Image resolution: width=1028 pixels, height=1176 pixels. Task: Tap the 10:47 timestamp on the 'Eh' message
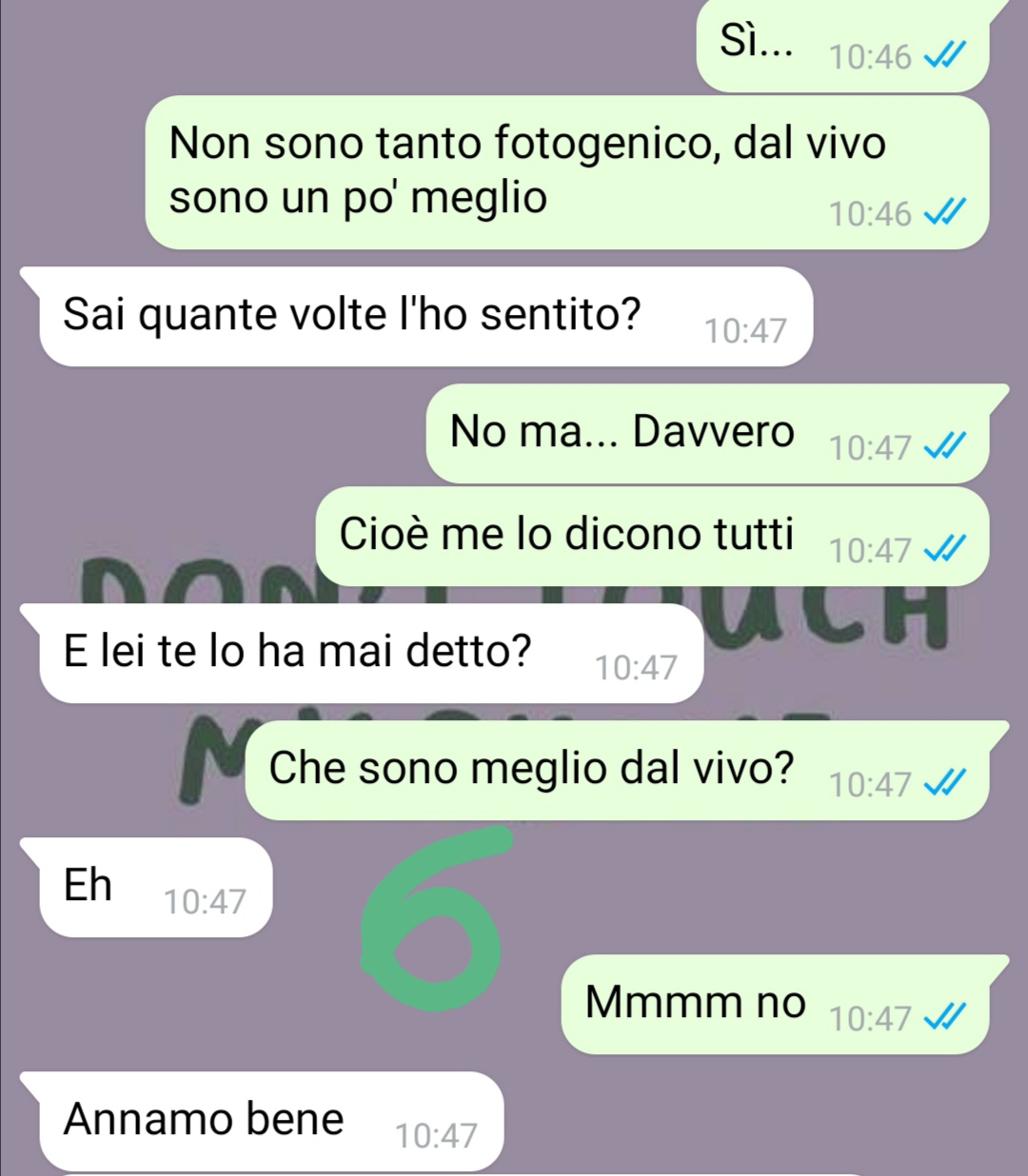(205, 901)
